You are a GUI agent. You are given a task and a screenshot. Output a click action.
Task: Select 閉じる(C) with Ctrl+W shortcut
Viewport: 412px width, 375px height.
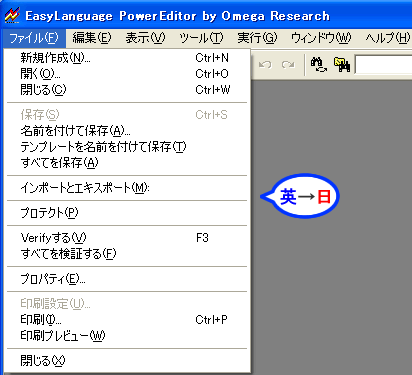pyautogui.click(x=127, y=90)
